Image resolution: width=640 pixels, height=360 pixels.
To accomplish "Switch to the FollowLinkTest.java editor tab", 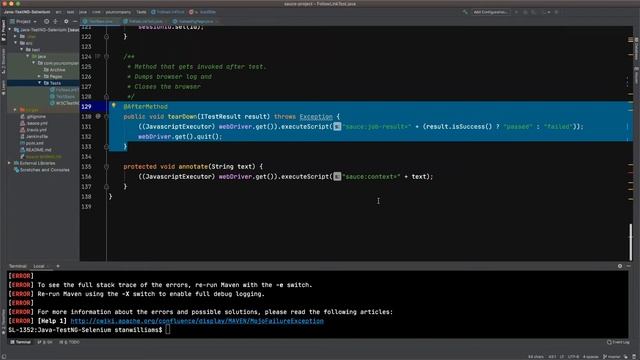I will click(145, 21).
